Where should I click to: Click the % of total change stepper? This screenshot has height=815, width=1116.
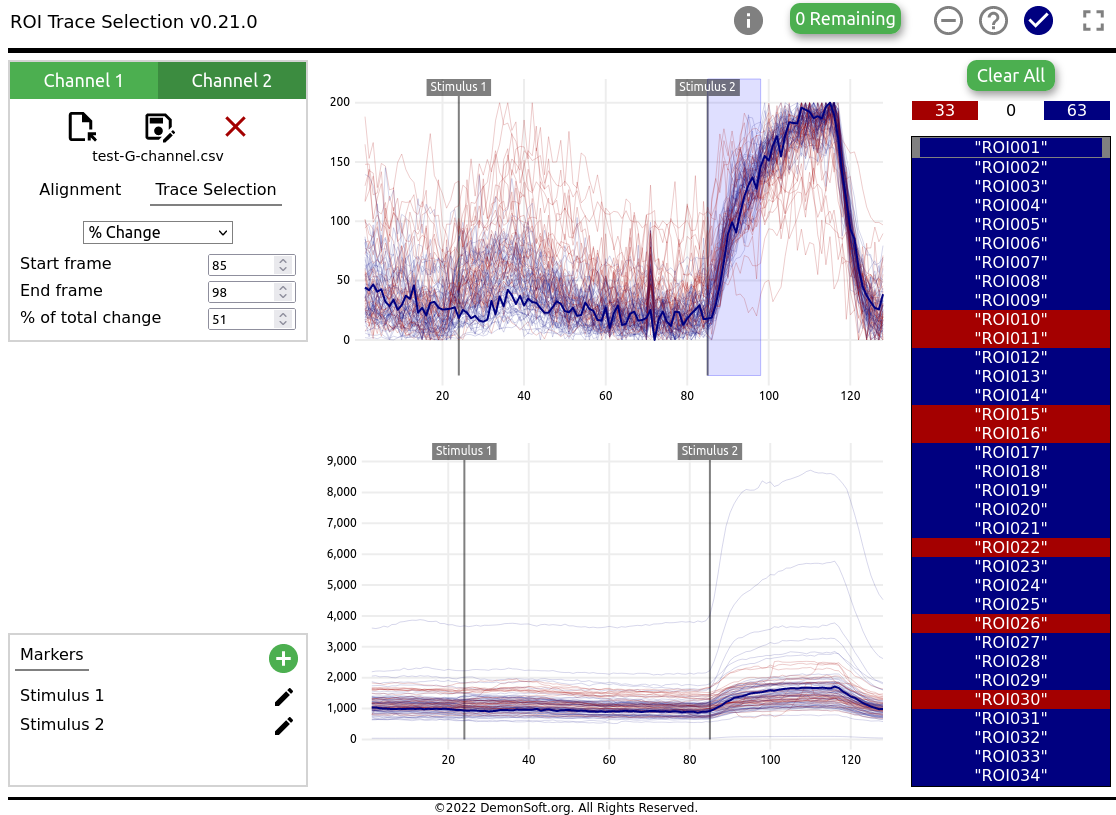pos(284,319)
